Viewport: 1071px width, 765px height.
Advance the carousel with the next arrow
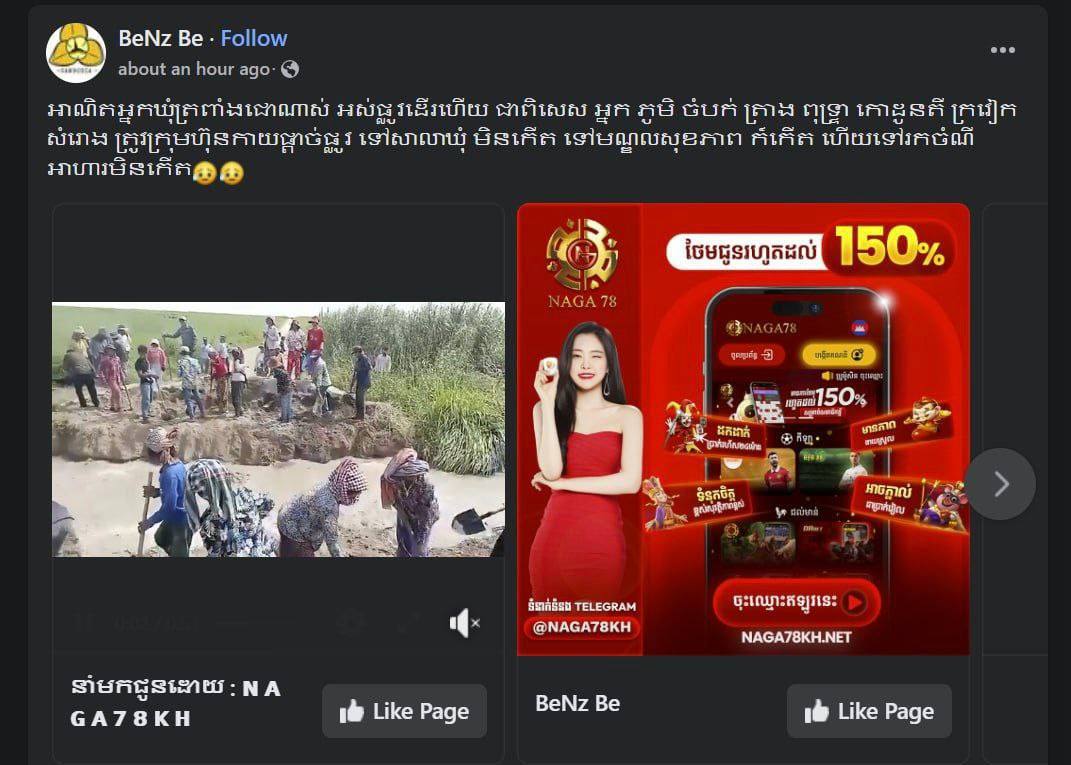(1000, 484)
